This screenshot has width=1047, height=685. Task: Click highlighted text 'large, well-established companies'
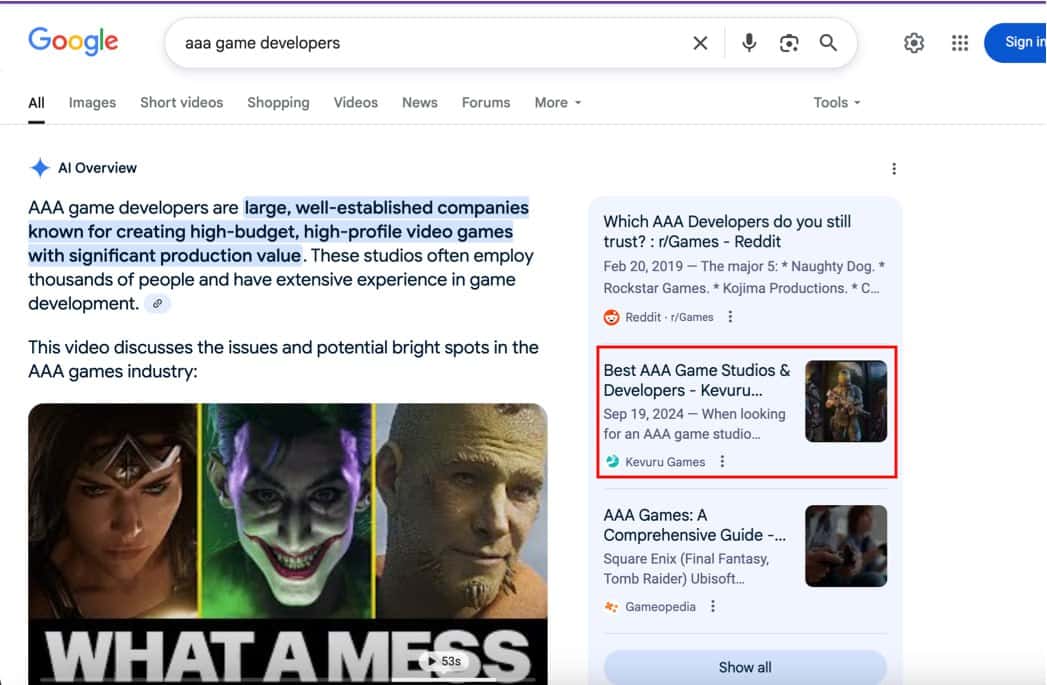click(x=387, y=208)
